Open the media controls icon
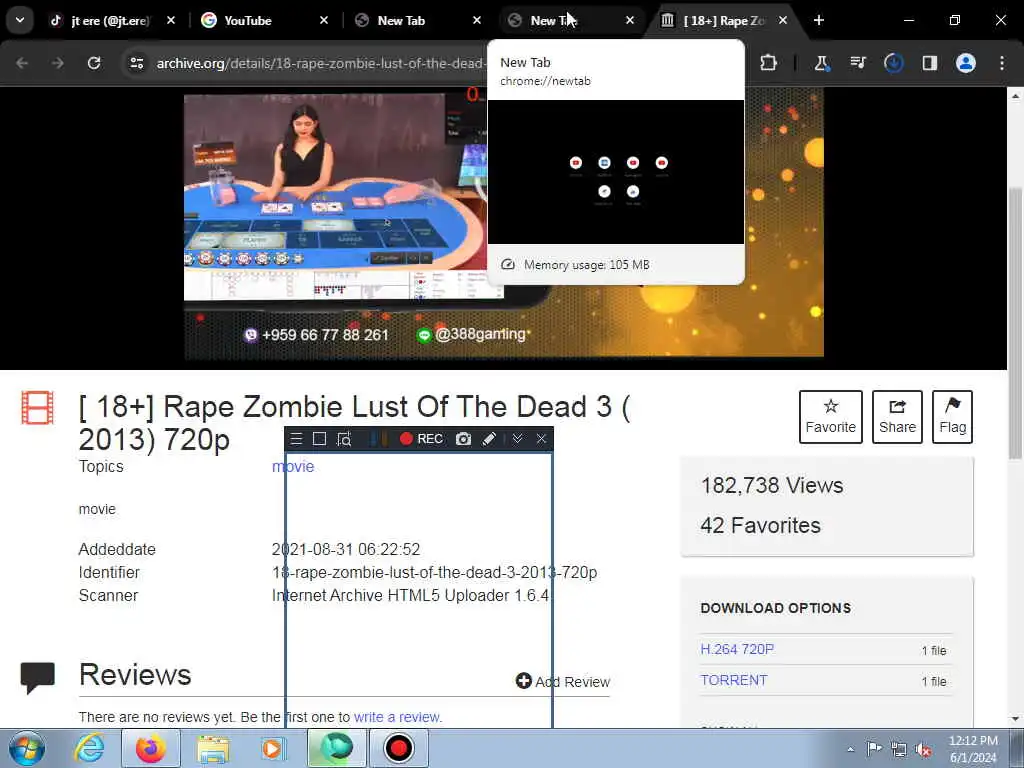 coord(858,63)
